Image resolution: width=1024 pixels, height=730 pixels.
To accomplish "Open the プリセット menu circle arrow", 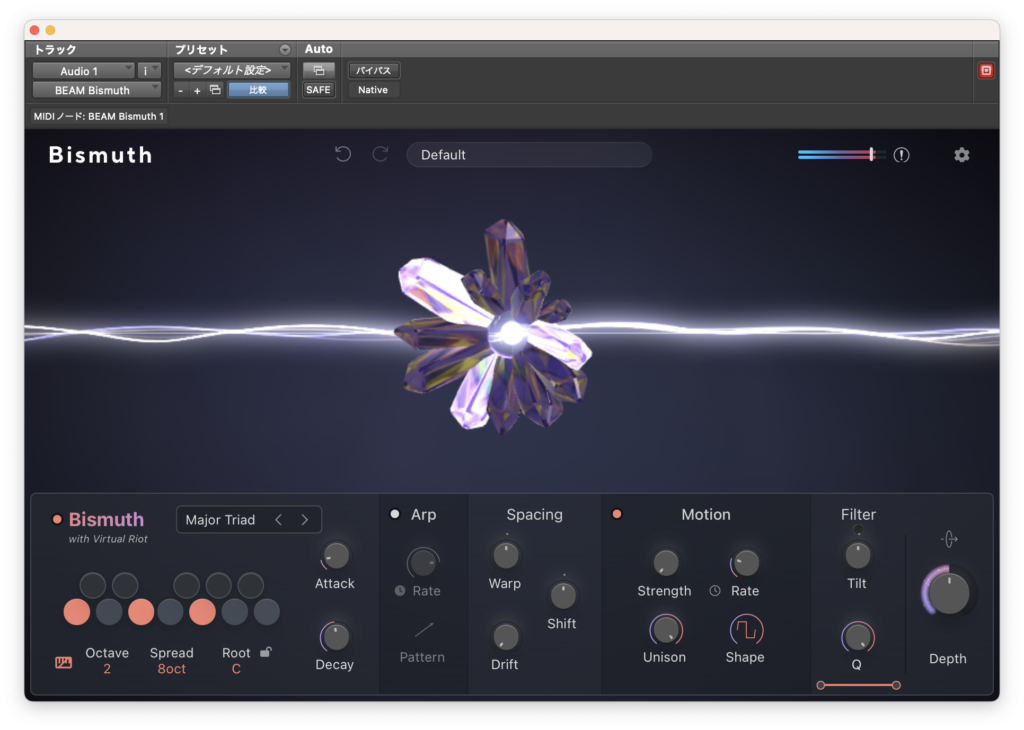I will tap(285, 50).
